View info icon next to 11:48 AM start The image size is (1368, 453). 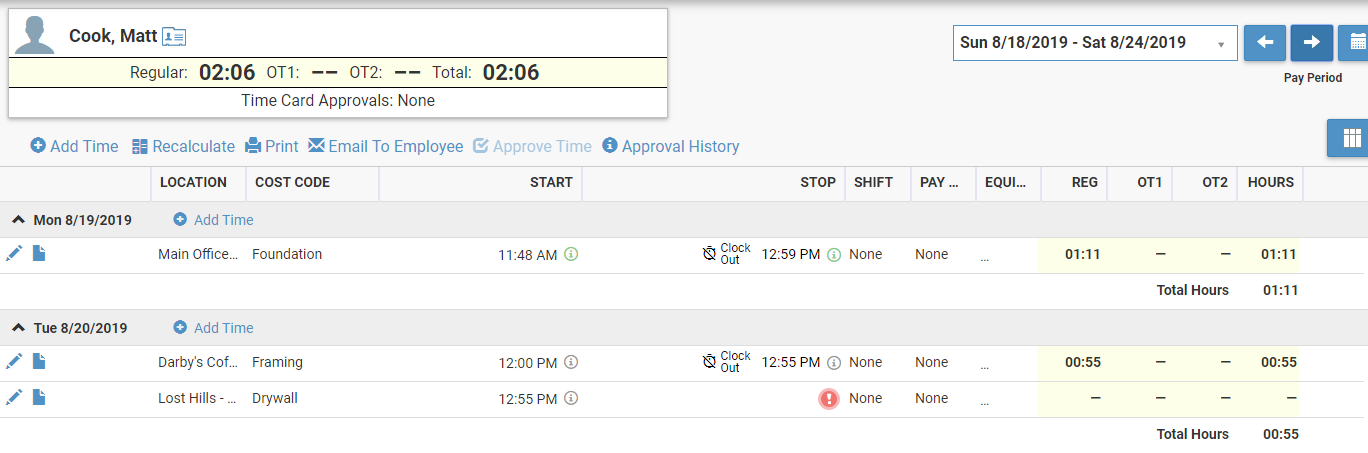pos(571,255)
